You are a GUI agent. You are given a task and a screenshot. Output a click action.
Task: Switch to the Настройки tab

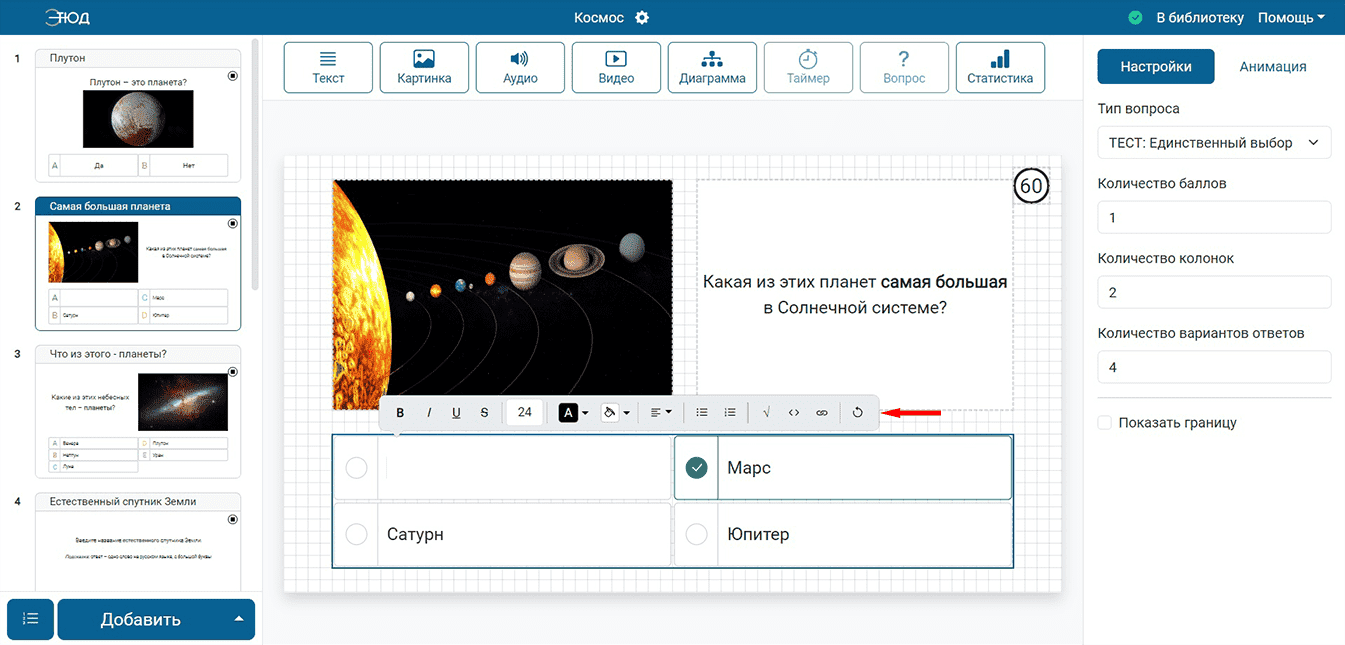pos(1156,67)
